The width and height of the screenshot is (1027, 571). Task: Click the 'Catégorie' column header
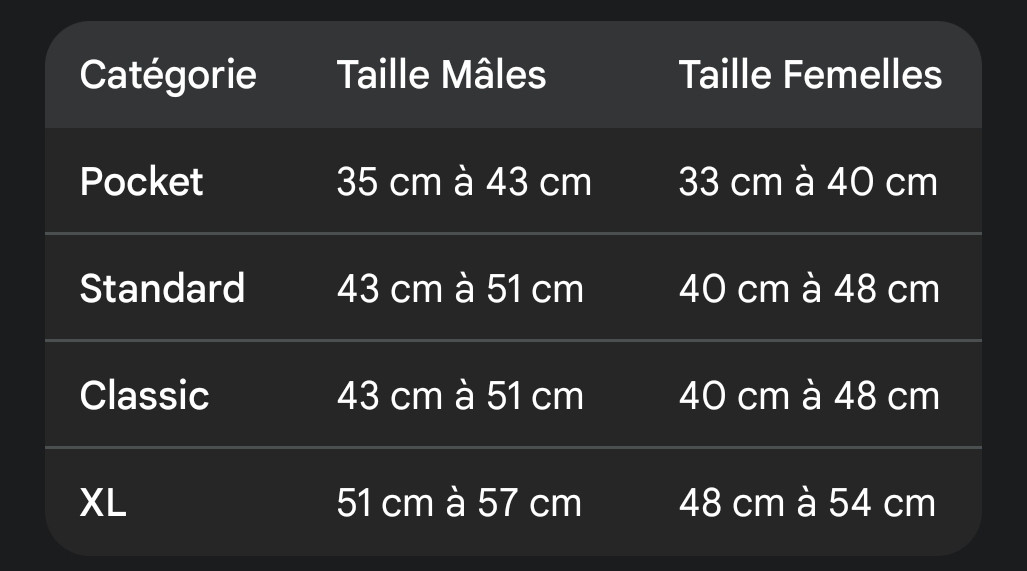pyautogui.click(x=168, y=75)
